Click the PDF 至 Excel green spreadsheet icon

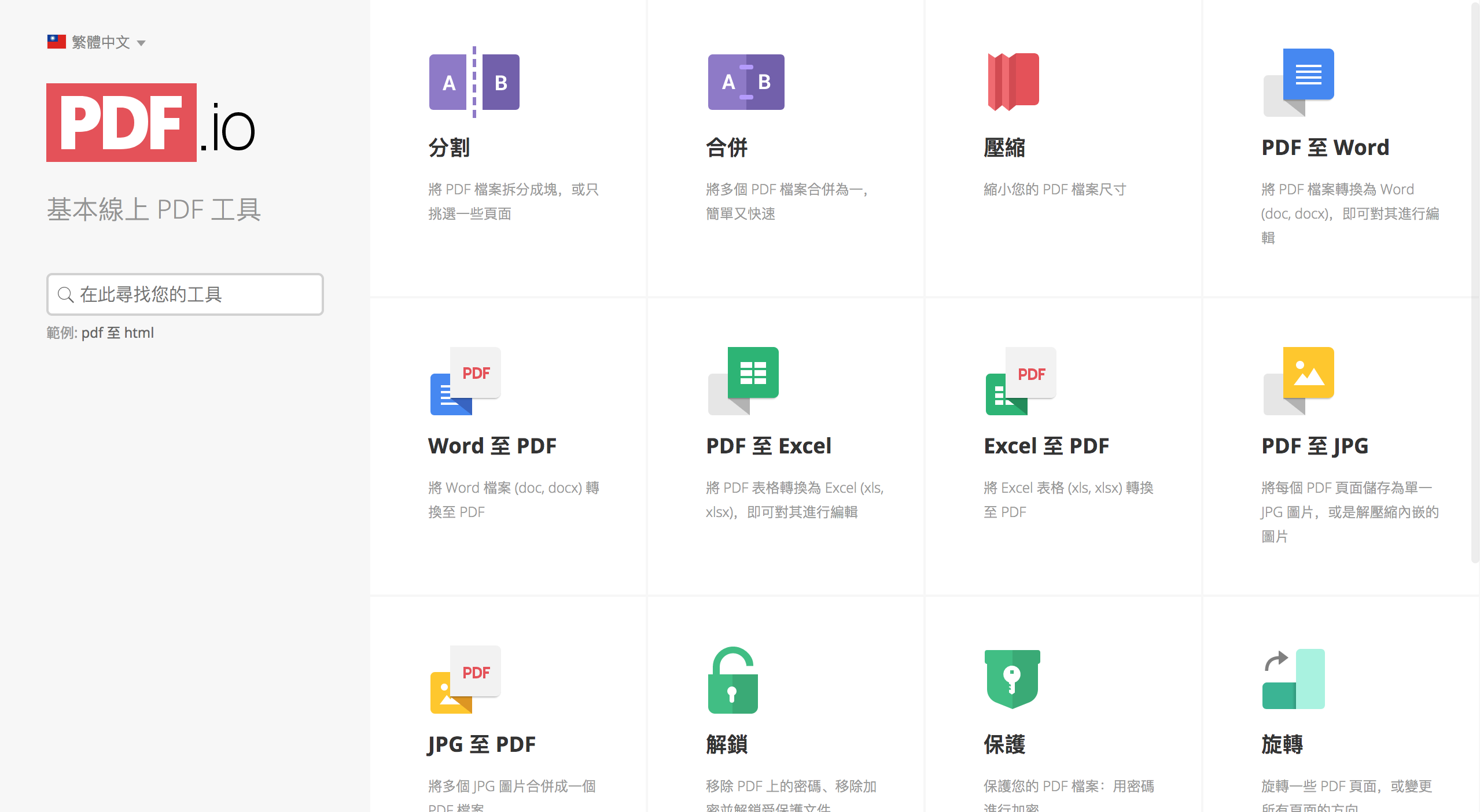(x=743, y=381)
